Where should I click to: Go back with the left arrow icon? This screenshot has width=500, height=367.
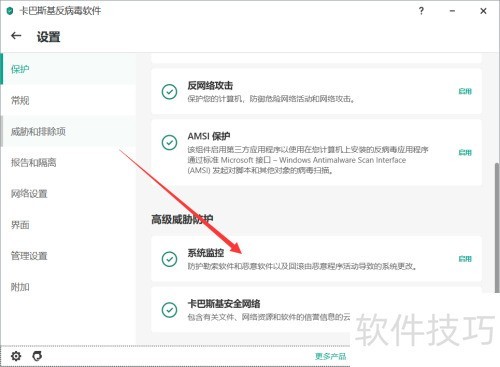coord(16,36)
